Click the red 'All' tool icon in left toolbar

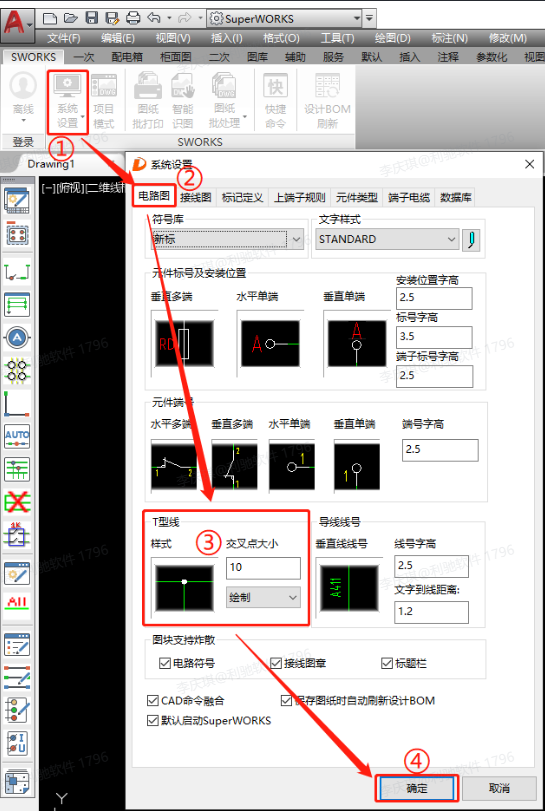[17, 602]
